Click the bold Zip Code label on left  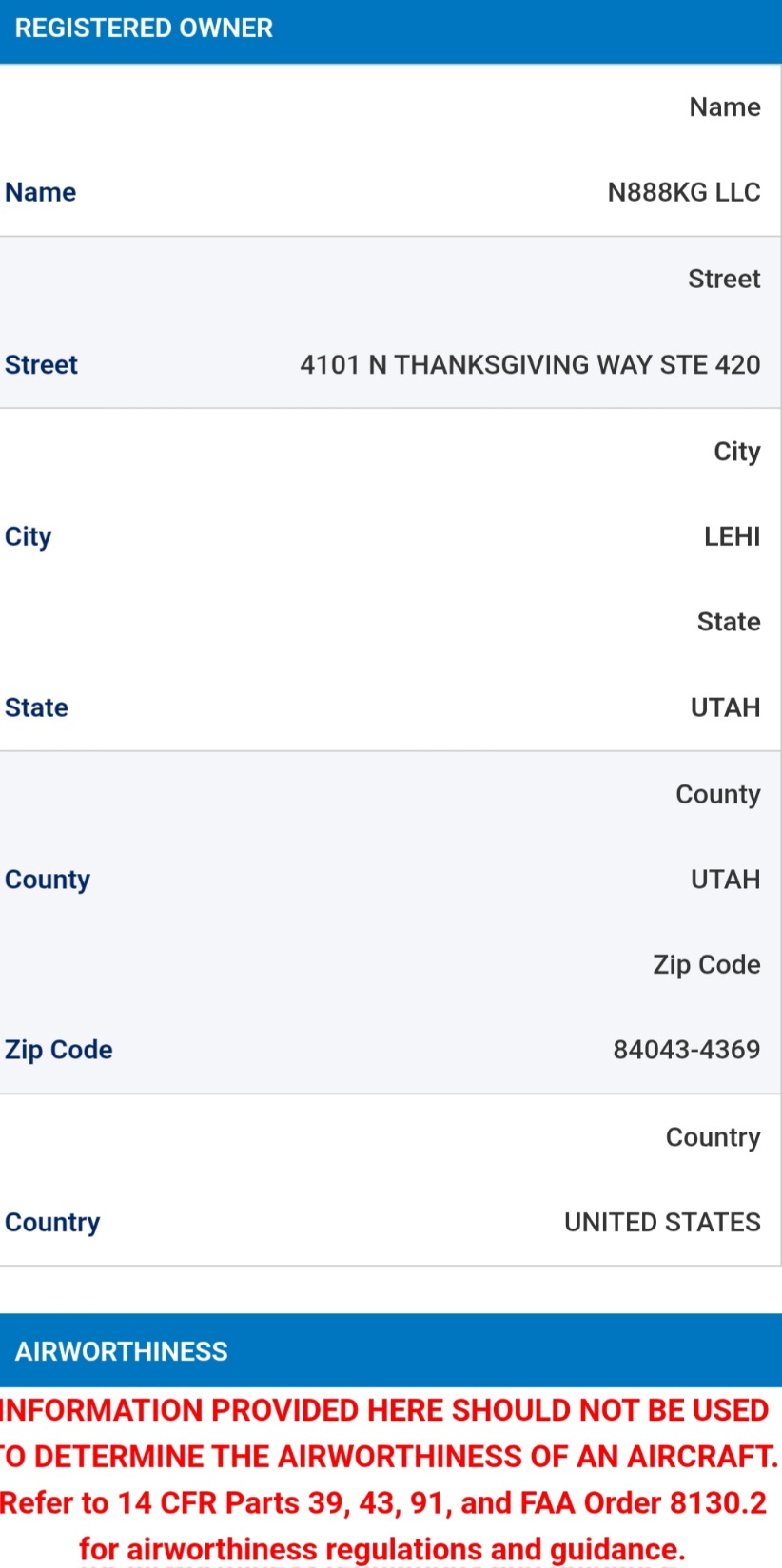tap(59, 1051)
